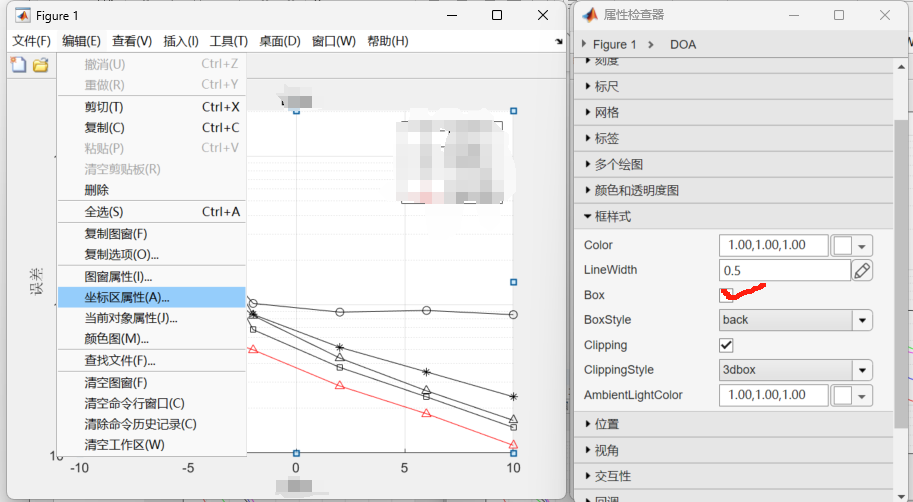The height and width of the screenshot is (502, 913).
Task: Open the 查看(V) menu
Action: [132, 41]
